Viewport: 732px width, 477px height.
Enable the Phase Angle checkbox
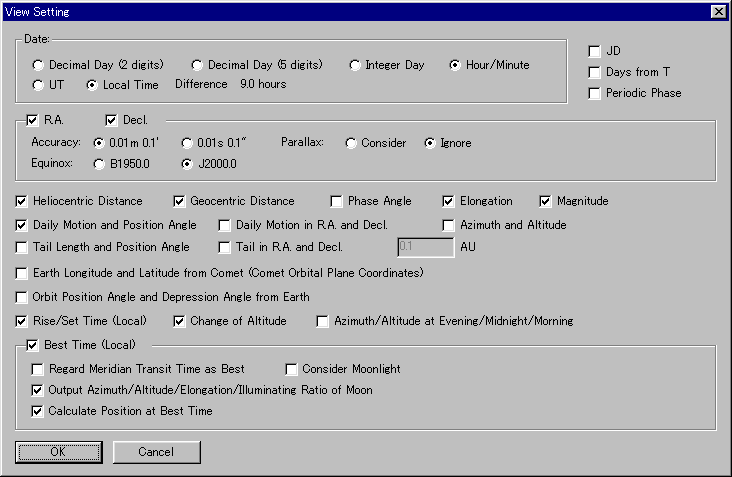click(x=338, y=201)
